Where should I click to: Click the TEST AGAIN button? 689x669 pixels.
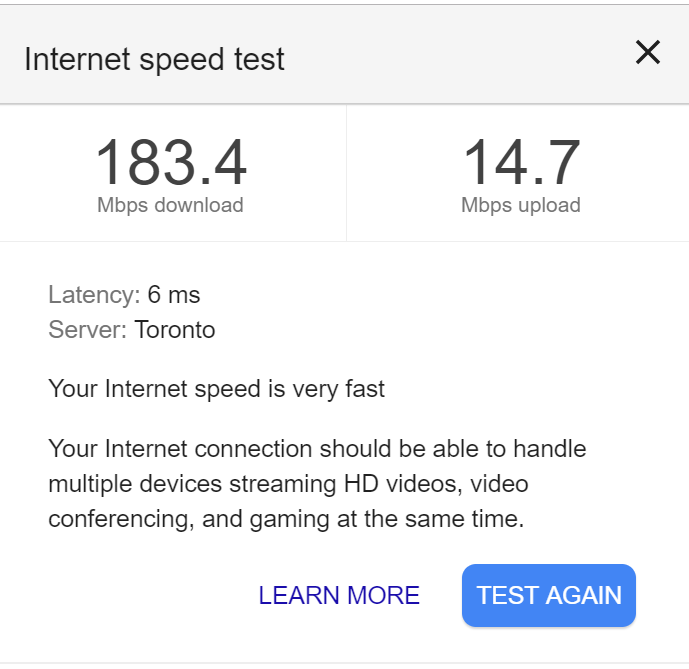click(x=549, y=595)
